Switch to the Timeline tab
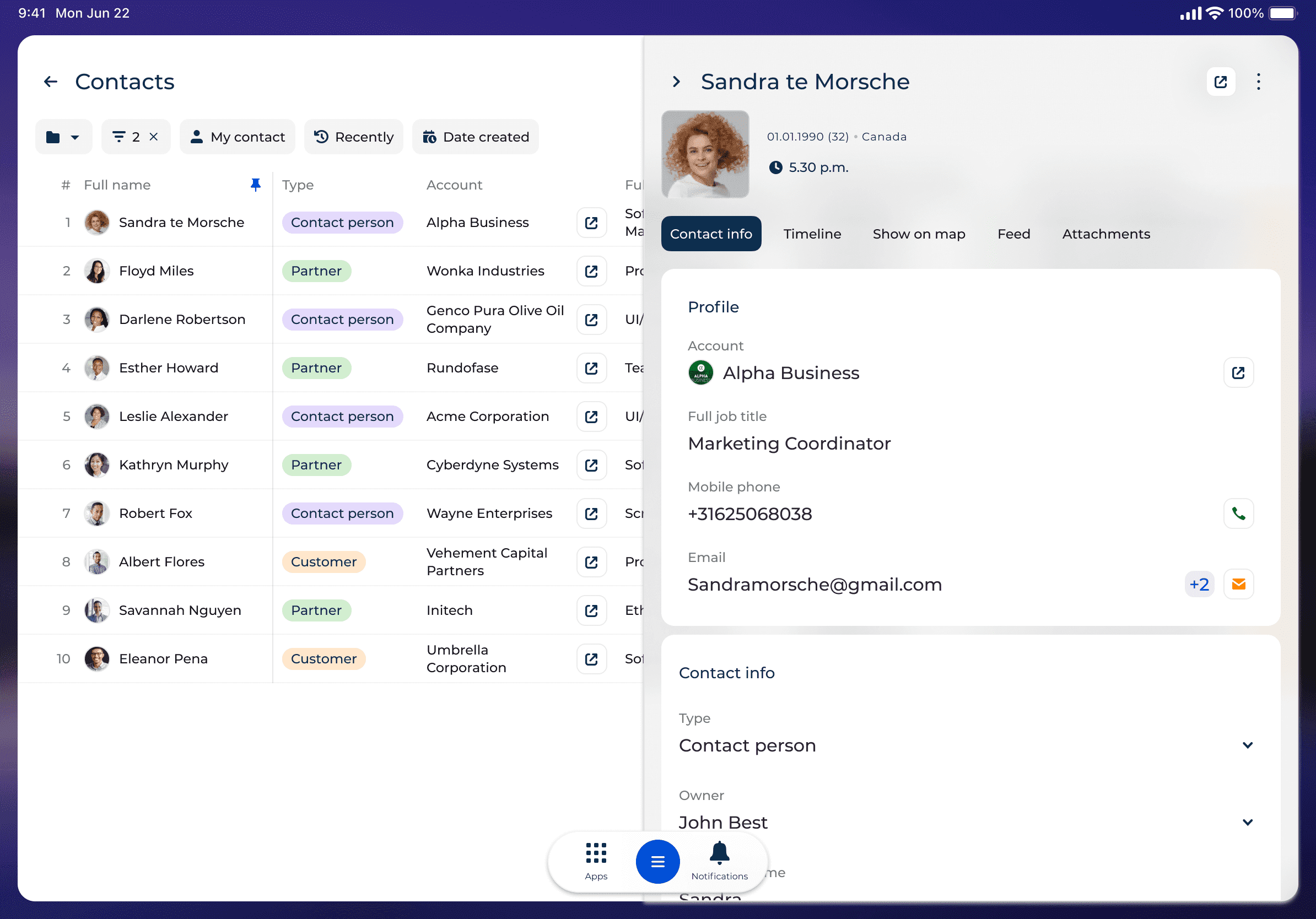 pyautogui.click(x=812, y=234)
